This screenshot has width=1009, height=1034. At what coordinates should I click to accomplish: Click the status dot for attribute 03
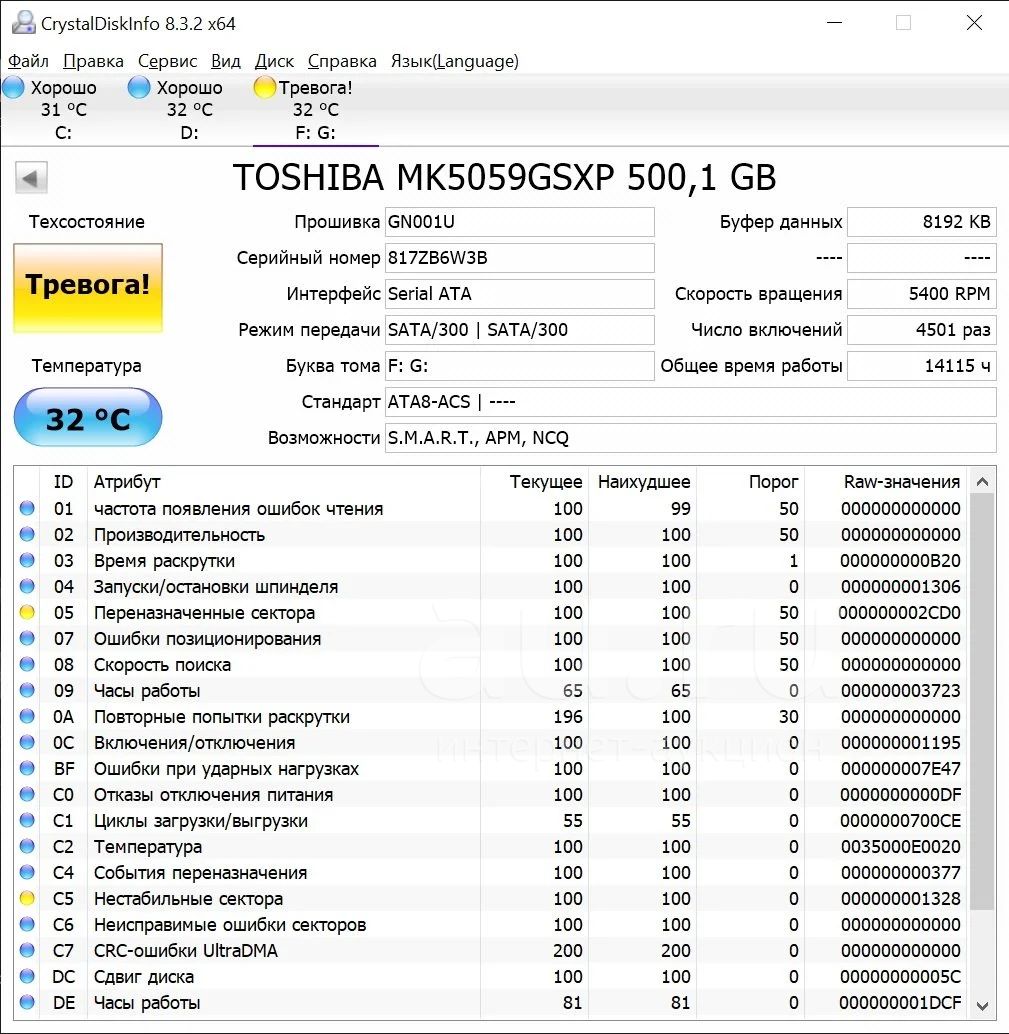point(27,561)
